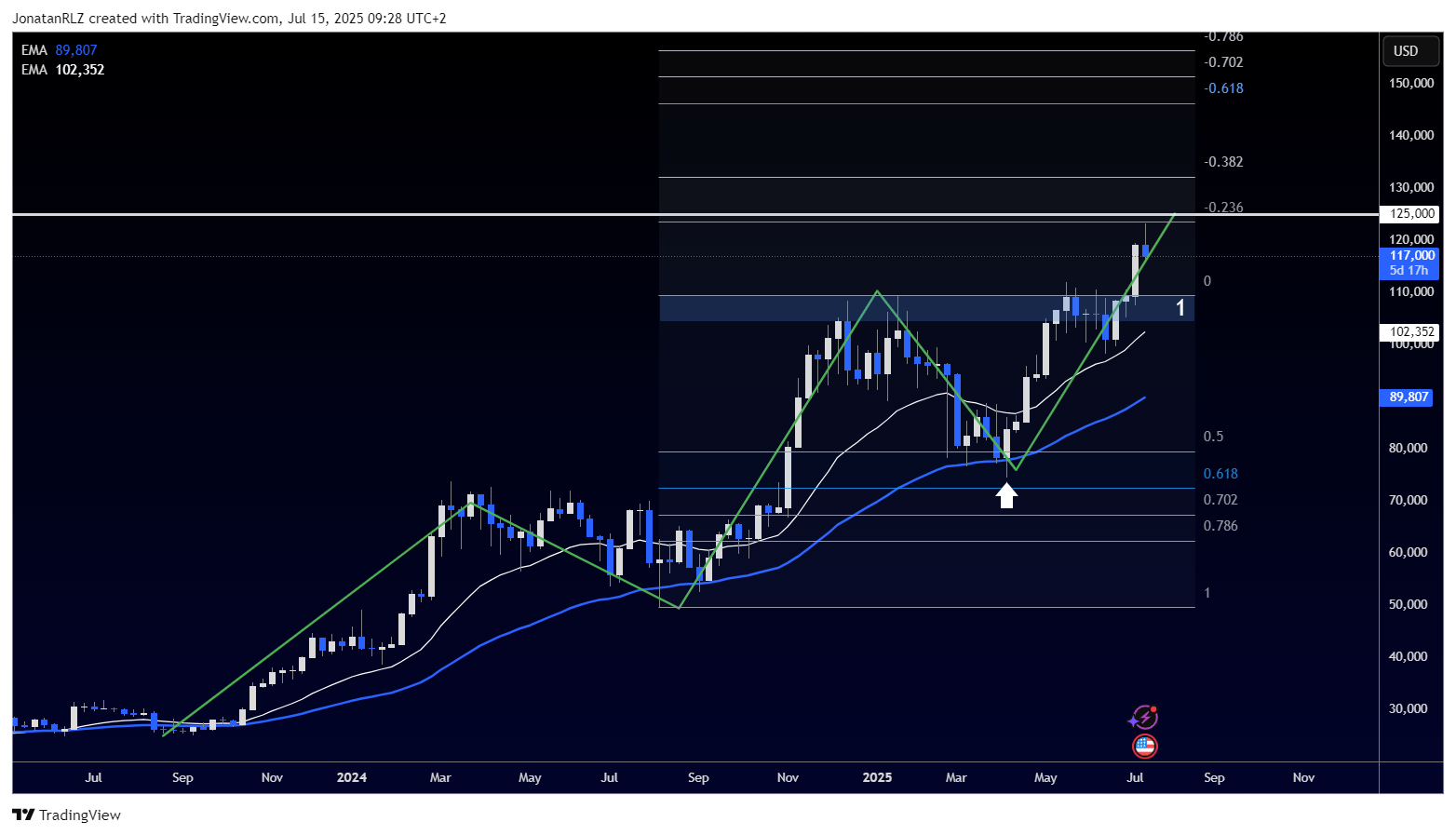This screenshot has height=835, width=1456.
Task: Click the purple lightning event icon
Action: click(x=1143, y=718)
